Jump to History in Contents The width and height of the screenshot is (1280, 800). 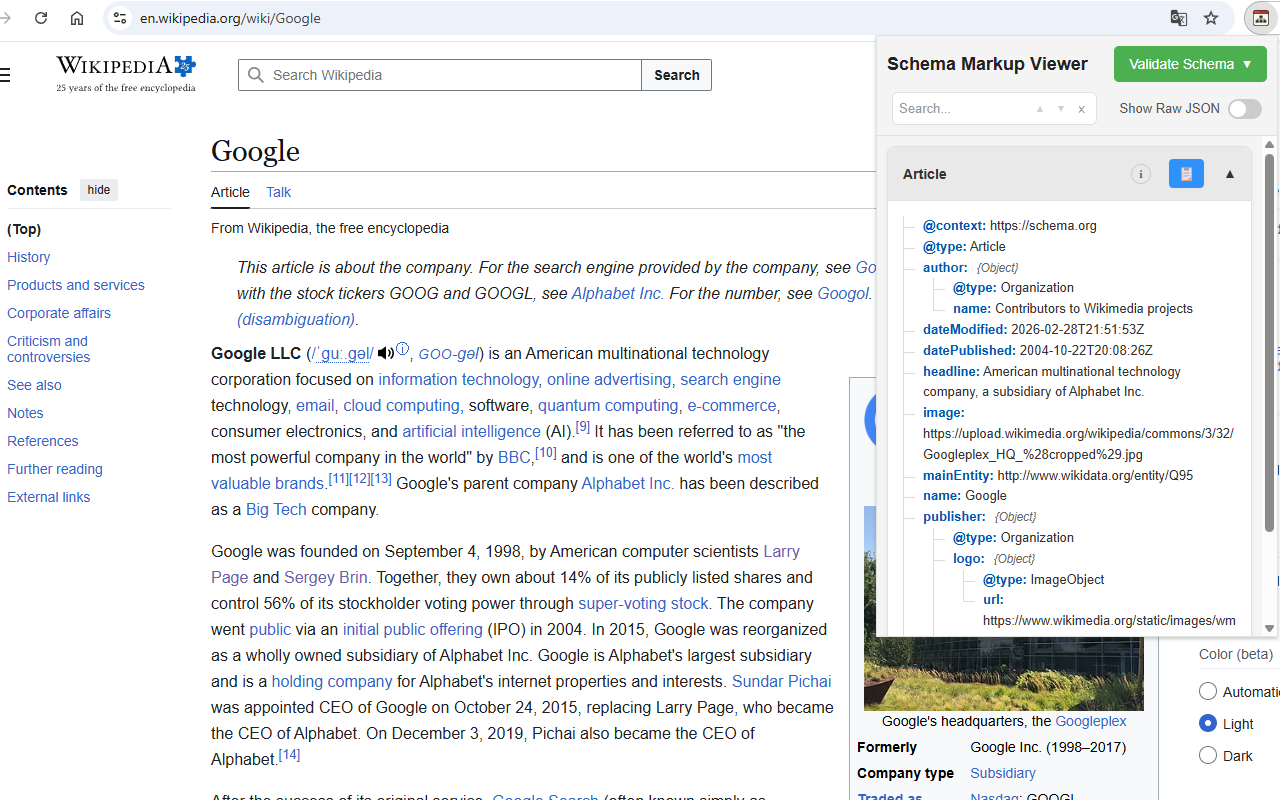[29, 257]
